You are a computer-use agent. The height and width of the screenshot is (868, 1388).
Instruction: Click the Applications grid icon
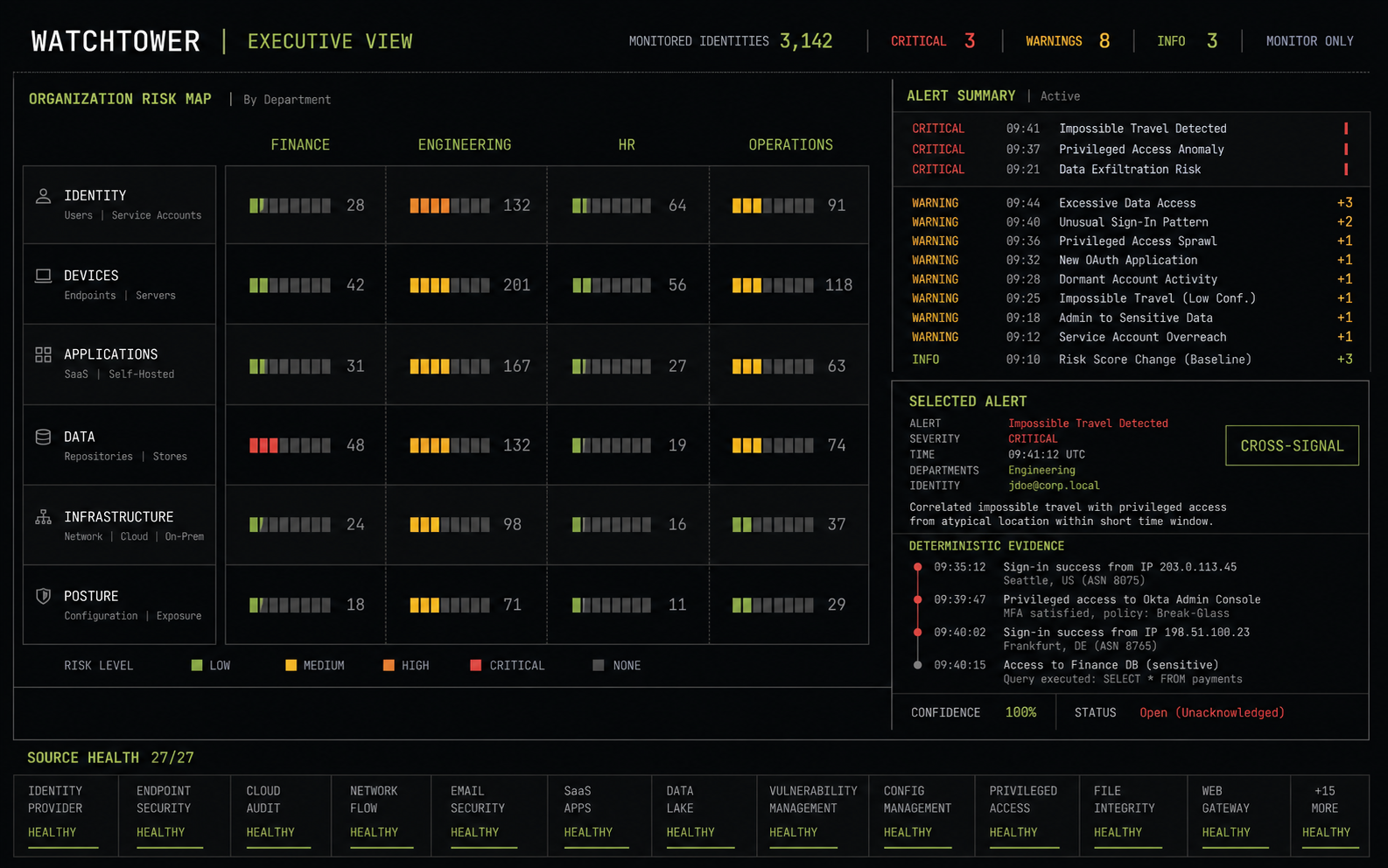[x=43, y=354]
